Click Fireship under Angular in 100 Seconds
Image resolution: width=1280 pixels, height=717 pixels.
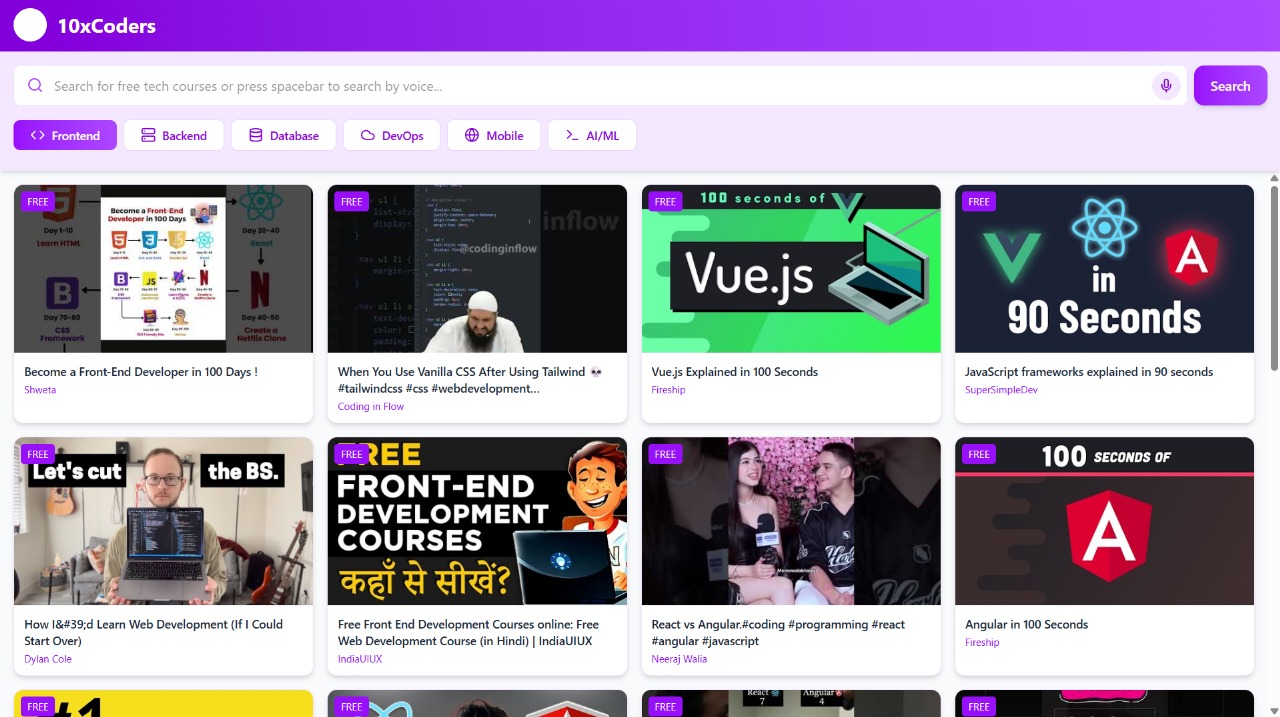982,642
